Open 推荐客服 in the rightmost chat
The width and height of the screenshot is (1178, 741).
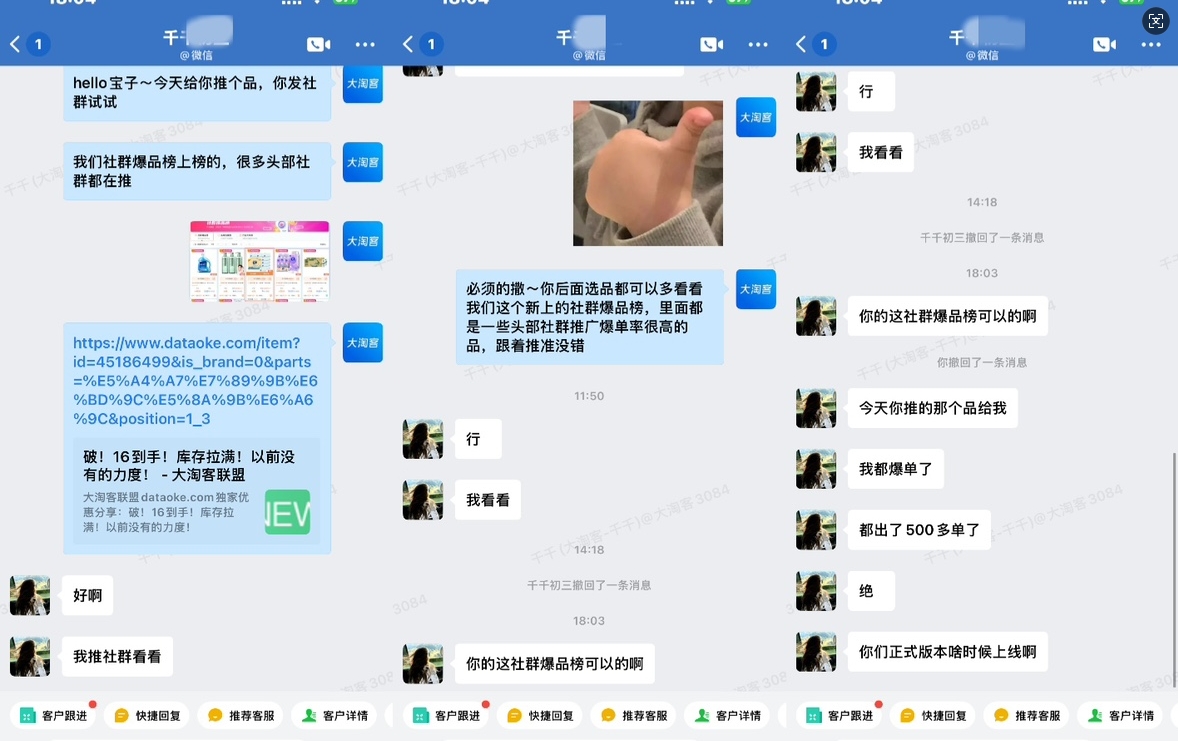tap(1026, 715)
